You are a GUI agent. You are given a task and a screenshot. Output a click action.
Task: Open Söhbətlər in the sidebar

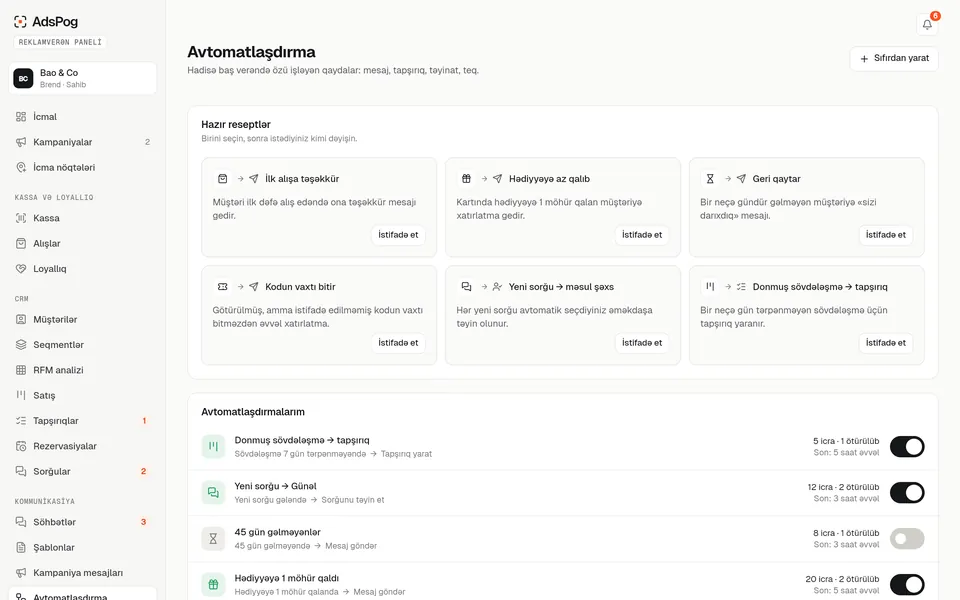(x=83, y=522)
